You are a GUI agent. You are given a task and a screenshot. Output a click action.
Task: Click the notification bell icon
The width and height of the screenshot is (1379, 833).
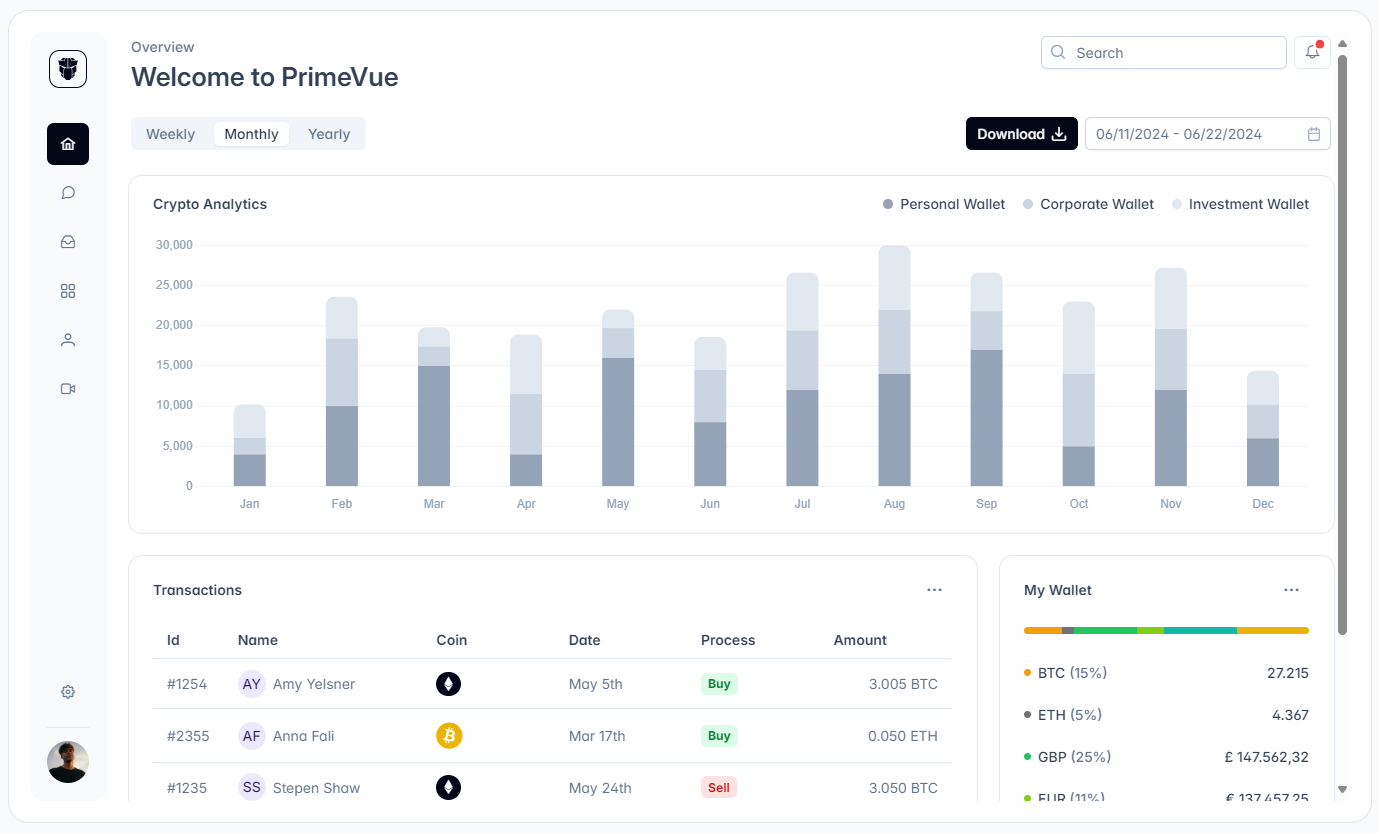pos(1312,53)
